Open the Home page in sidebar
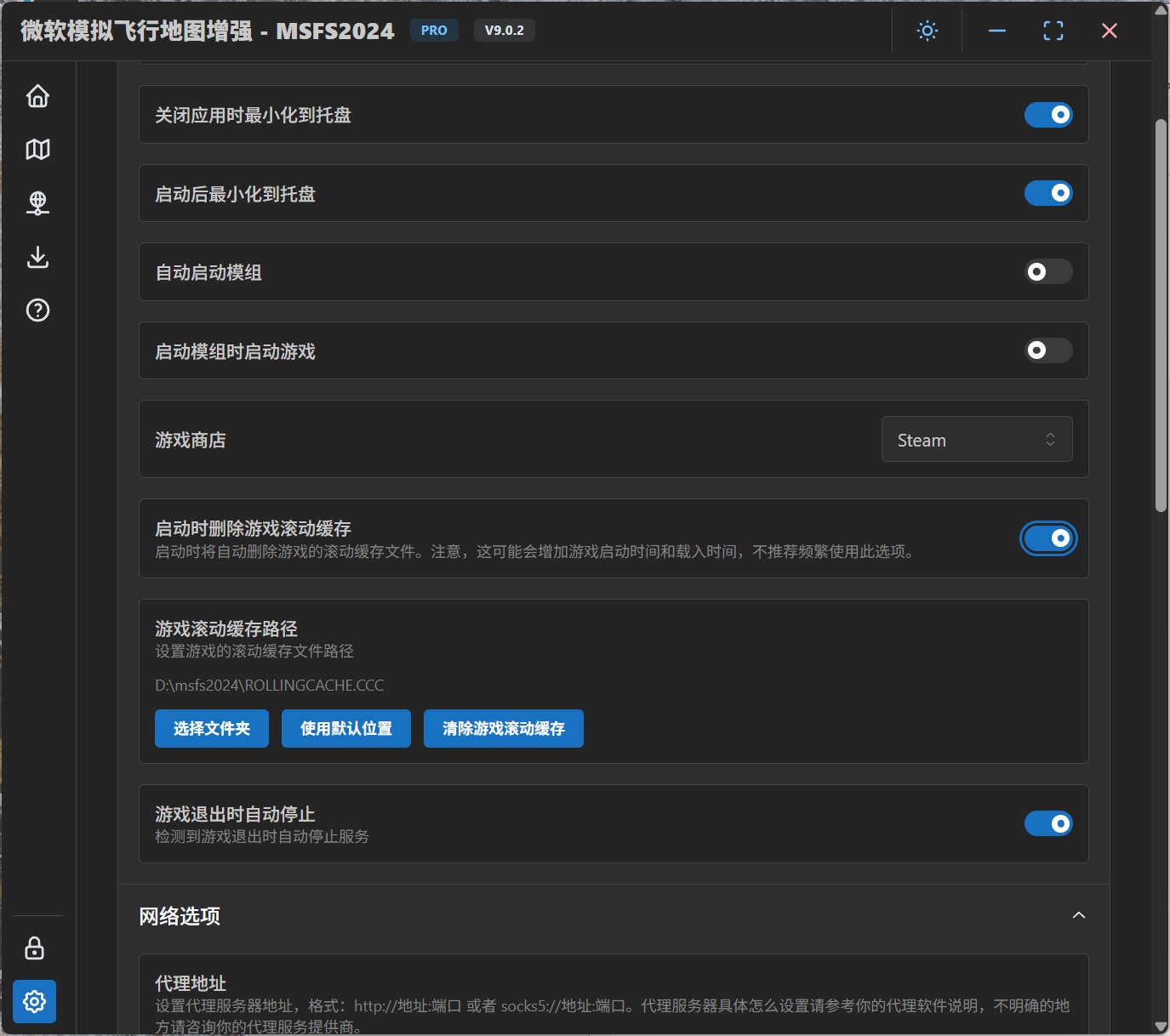 [37, 96]
